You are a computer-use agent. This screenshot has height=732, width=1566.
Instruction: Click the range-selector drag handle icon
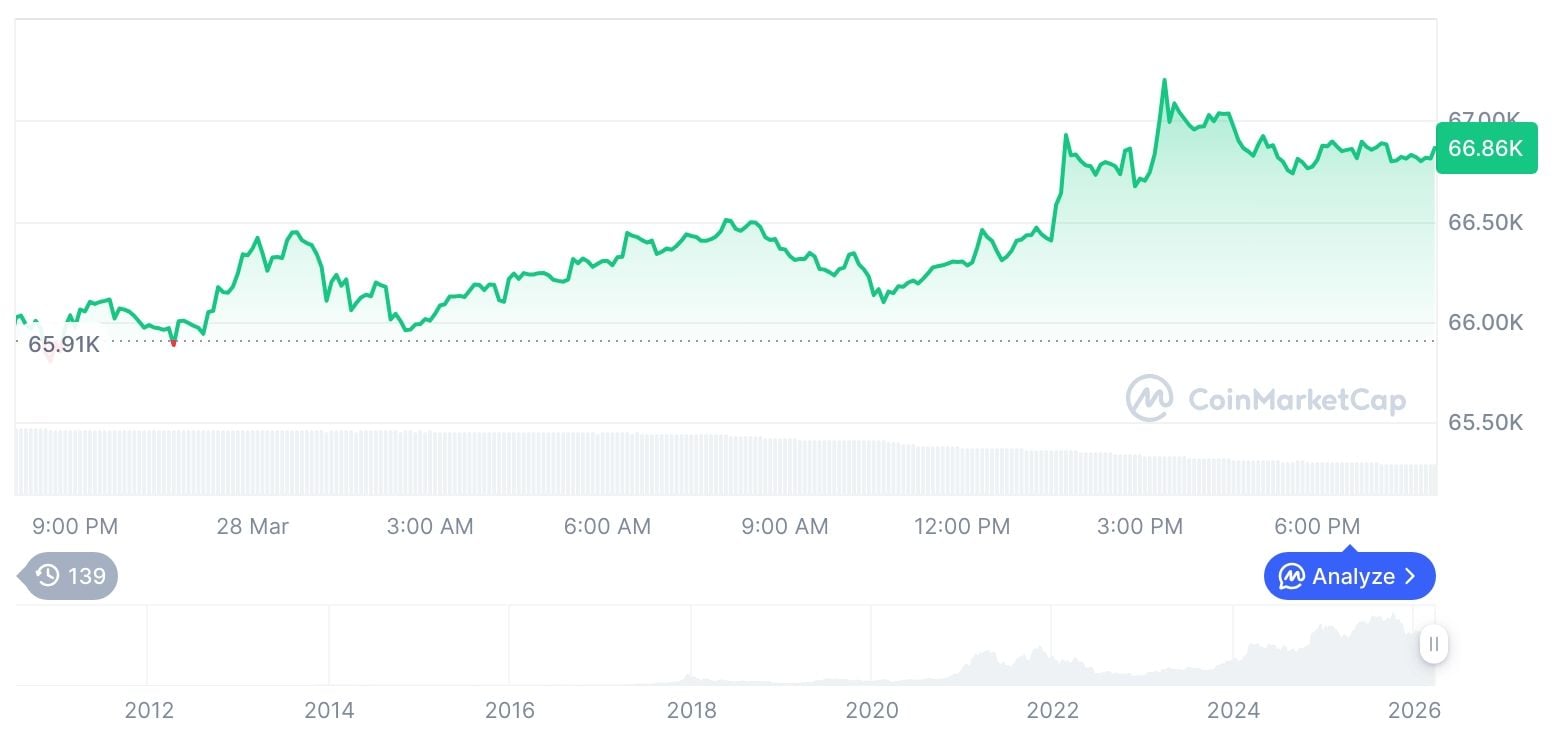pos(1434,645)
